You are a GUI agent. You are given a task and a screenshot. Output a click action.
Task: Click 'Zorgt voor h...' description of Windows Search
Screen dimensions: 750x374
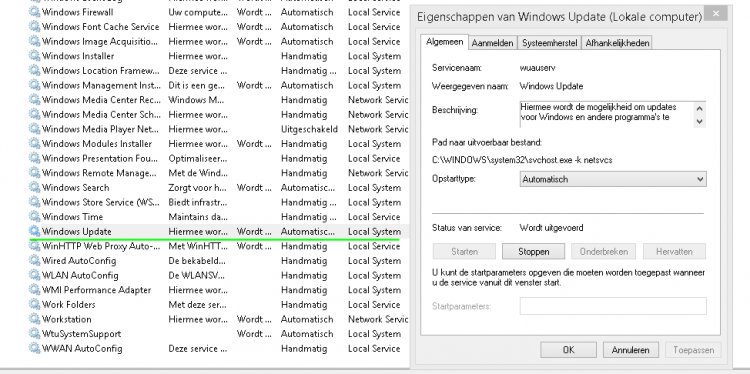pos(198,187)
